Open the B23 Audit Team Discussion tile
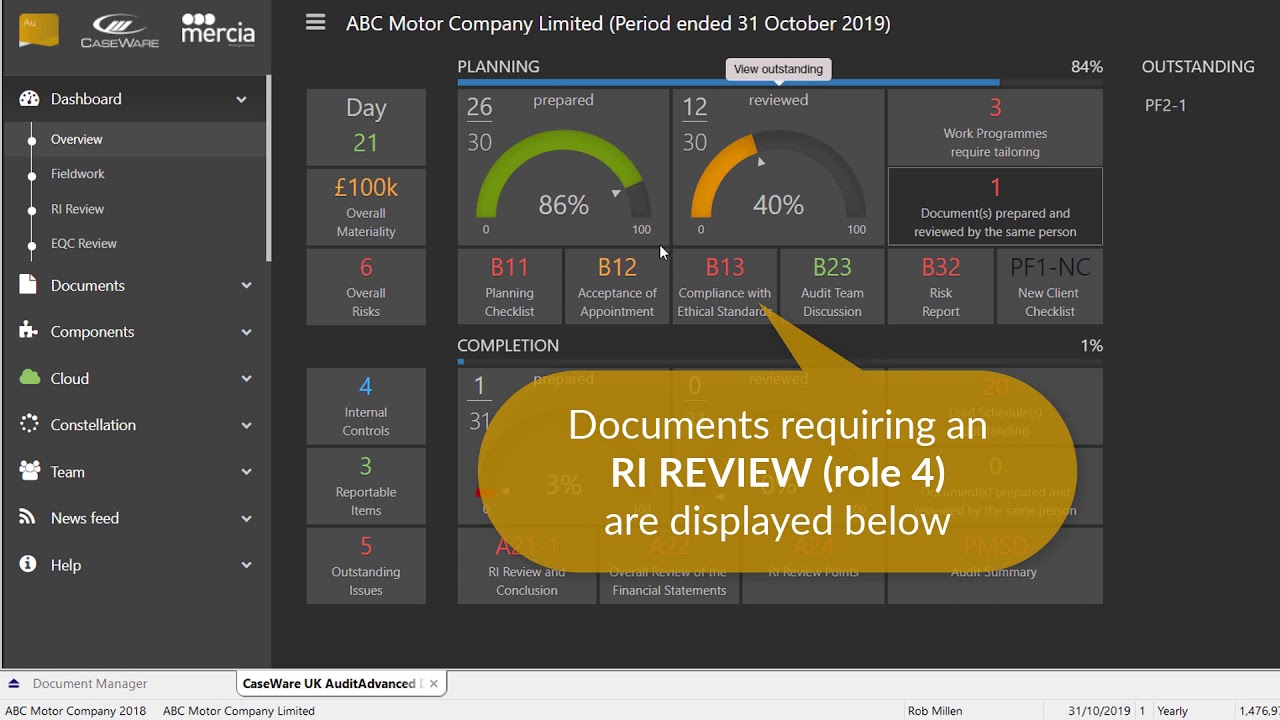Screen dimensions: 1280x720 (x=832, y=286)
